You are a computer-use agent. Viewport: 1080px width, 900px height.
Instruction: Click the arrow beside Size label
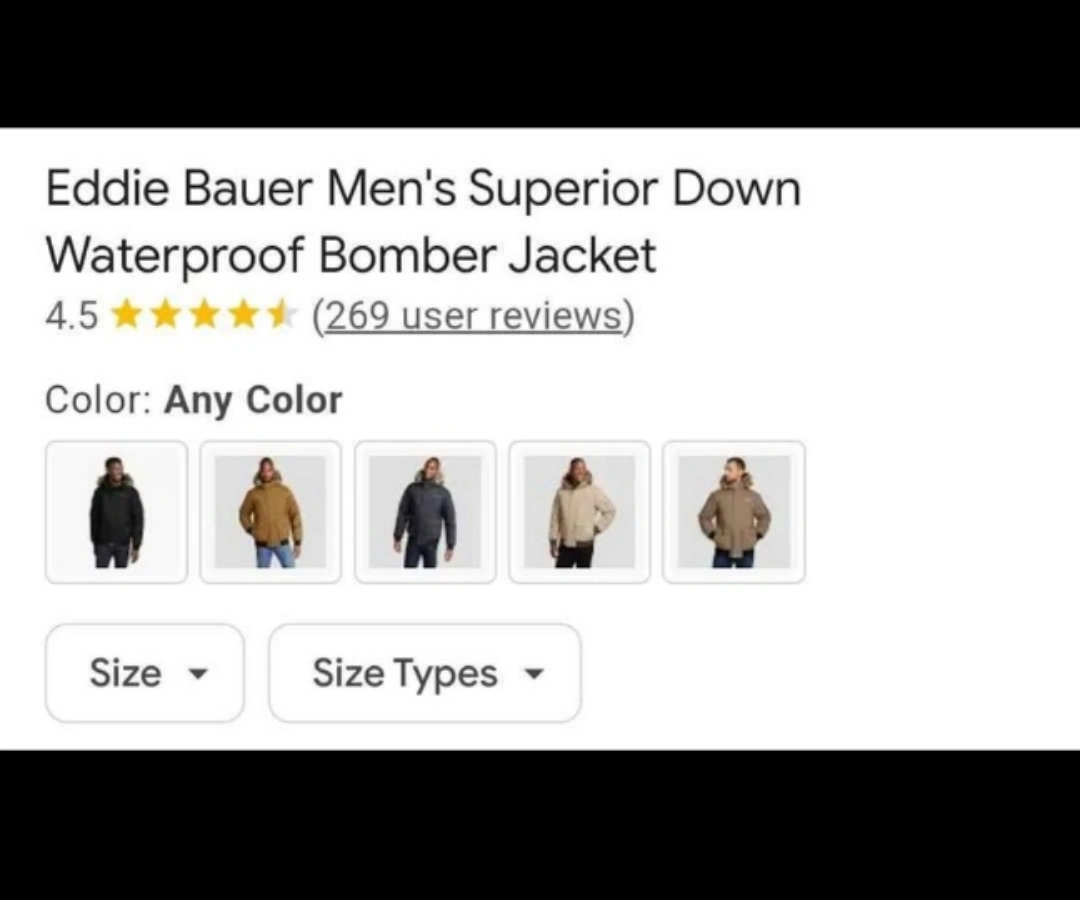coord(198,673)
